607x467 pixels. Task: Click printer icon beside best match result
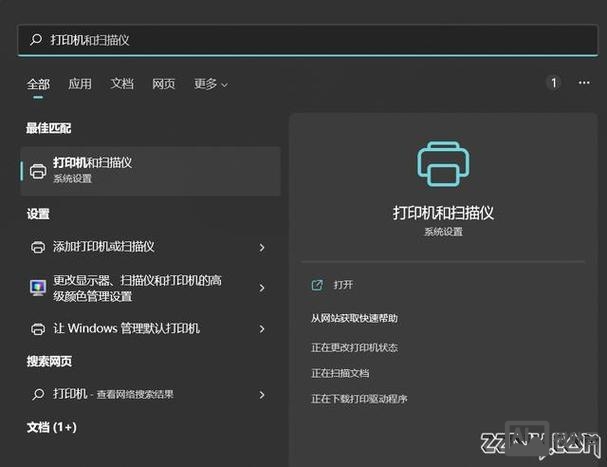[x=38, y=171]
